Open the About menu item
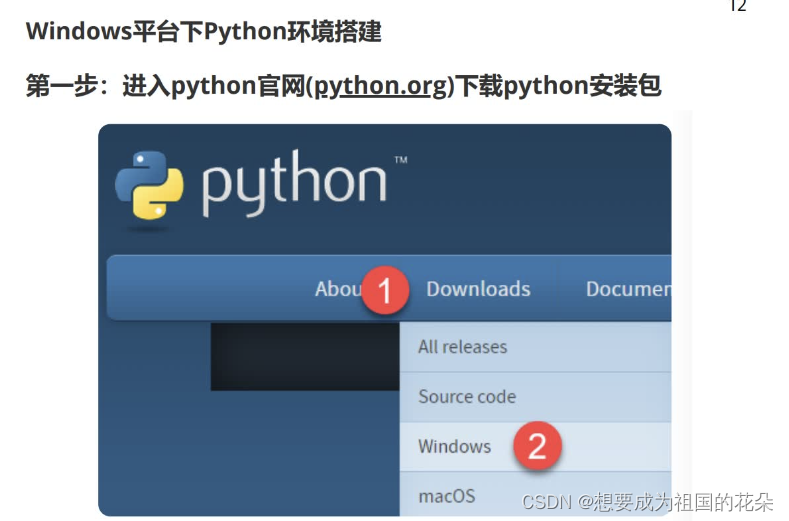 click(338, 289)
